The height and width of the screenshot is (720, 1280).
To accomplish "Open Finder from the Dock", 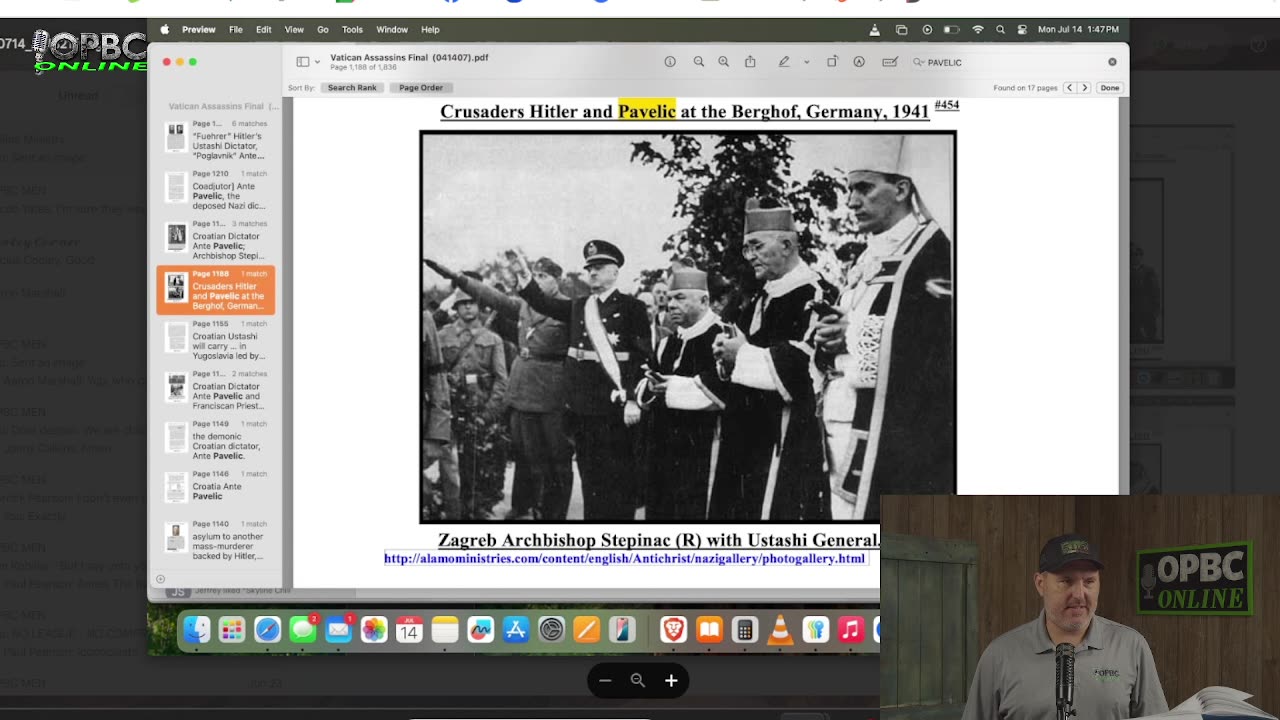I will (x=196, y=629).
